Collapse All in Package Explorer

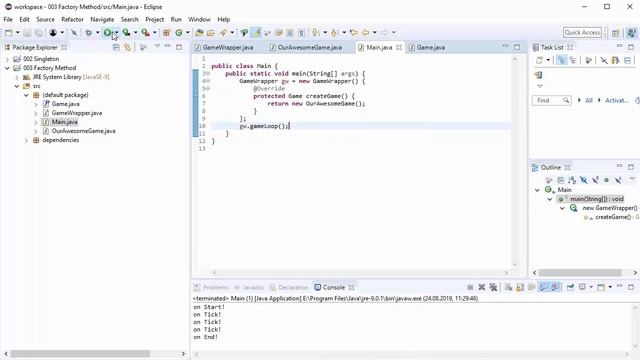coord(116,47)
